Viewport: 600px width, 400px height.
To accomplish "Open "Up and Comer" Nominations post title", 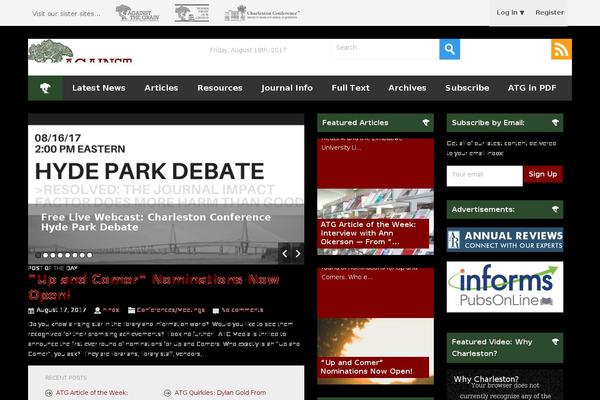I will click(154, 287).
